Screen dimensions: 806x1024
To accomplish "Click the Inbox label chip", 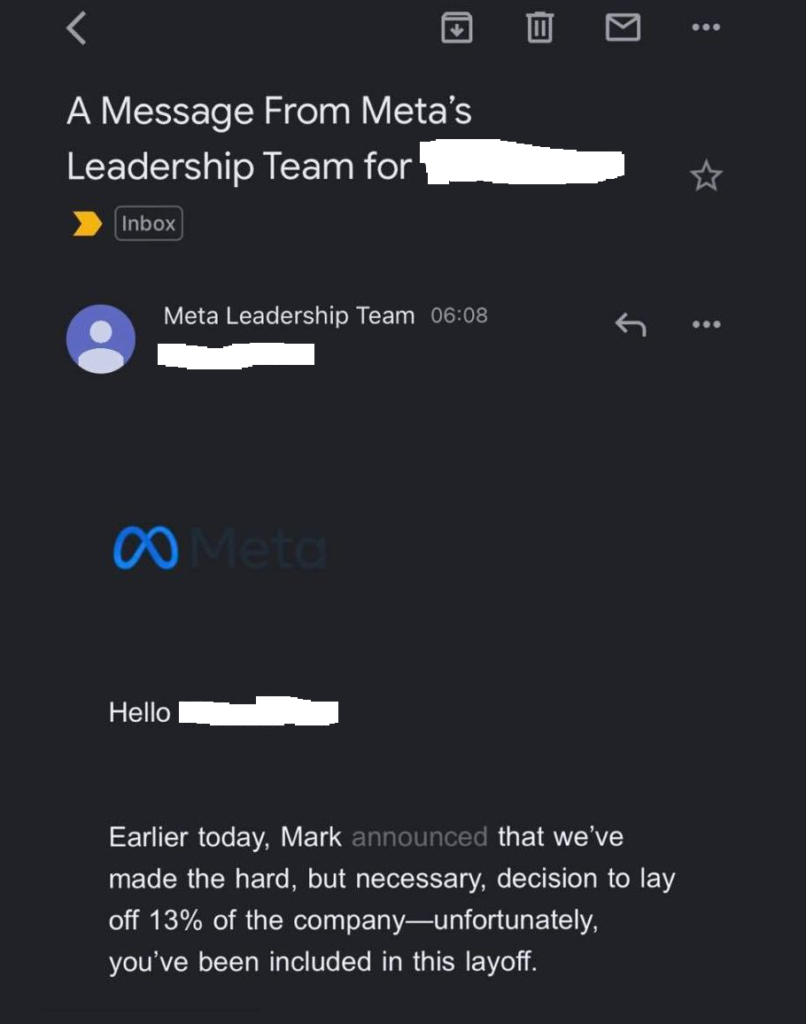I will [149, 224].
